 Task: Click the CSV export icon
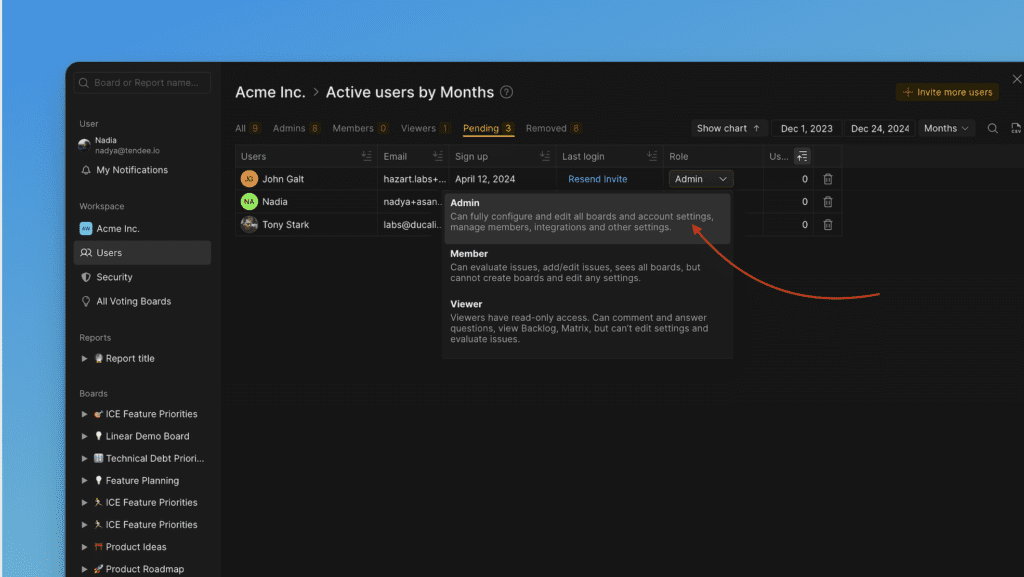(x=1016, y=129)
